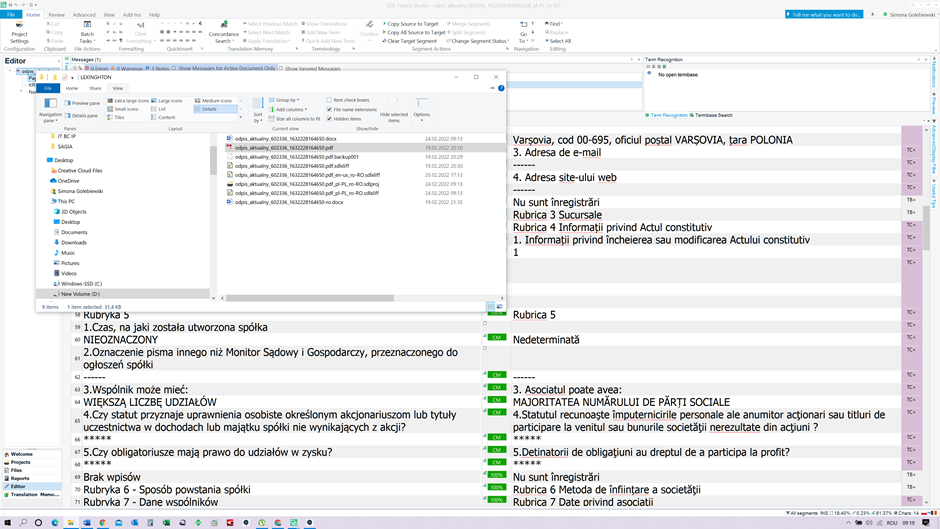Open Share tab in Explorer window

(x=95, y=88)
